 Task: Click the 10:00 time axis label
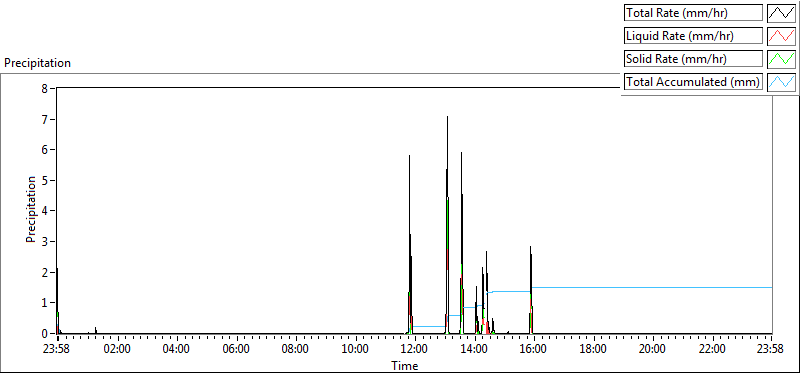(x=355, y=350)
